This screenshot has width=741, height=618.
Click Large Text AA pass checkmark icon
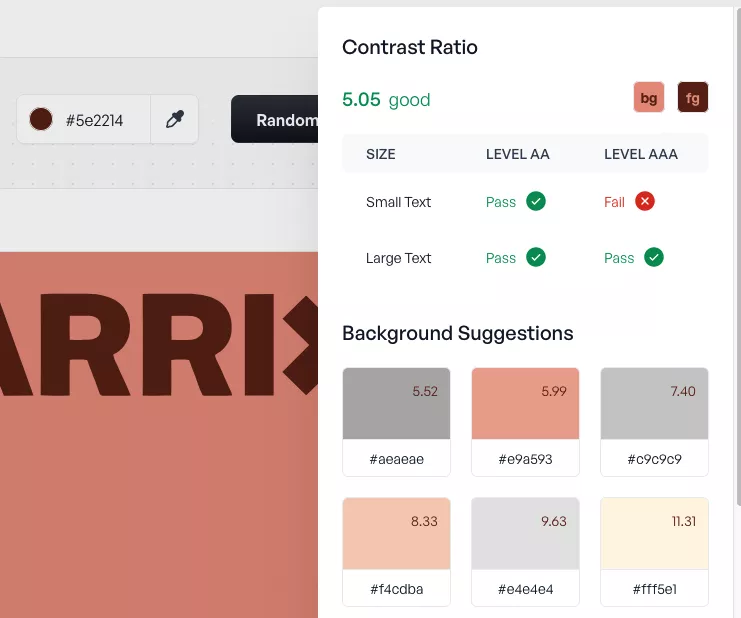pos(536,258)
